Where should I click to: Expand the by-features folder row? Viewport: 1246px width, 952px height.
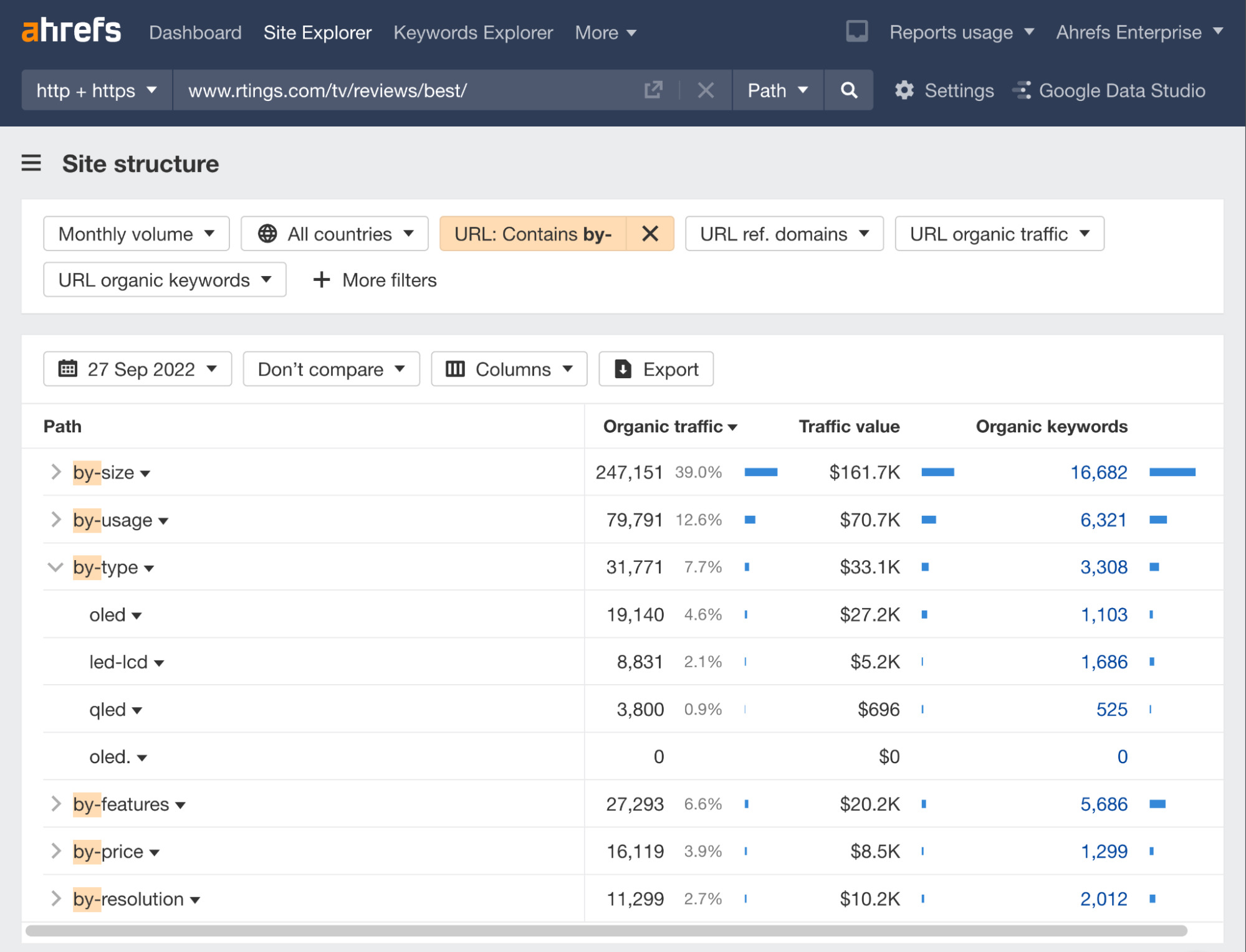click(56, 804)
